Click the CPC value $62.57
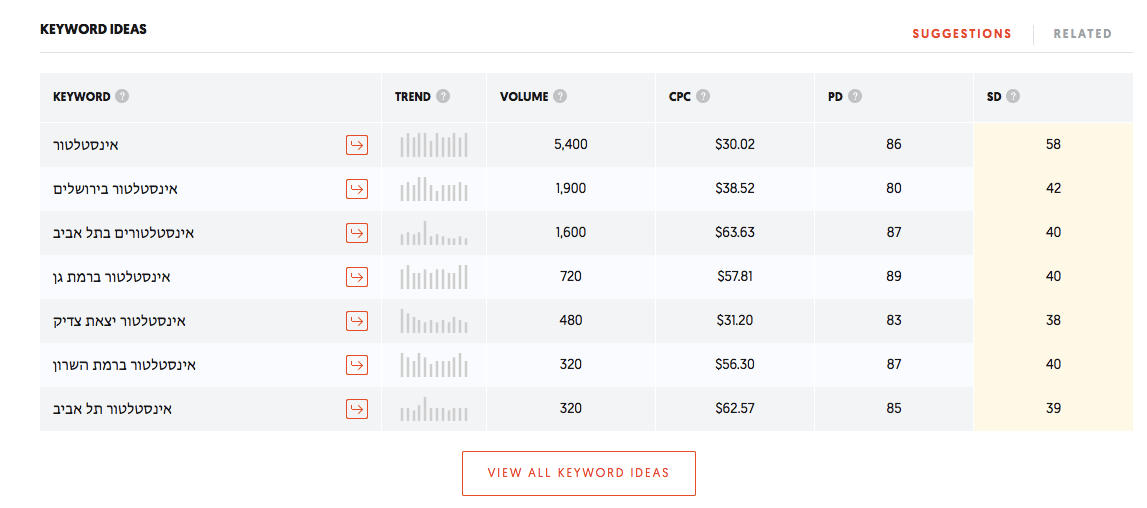Image resolution: width=1147 pixels, height=508 pixels. click(x=735, y=408)
